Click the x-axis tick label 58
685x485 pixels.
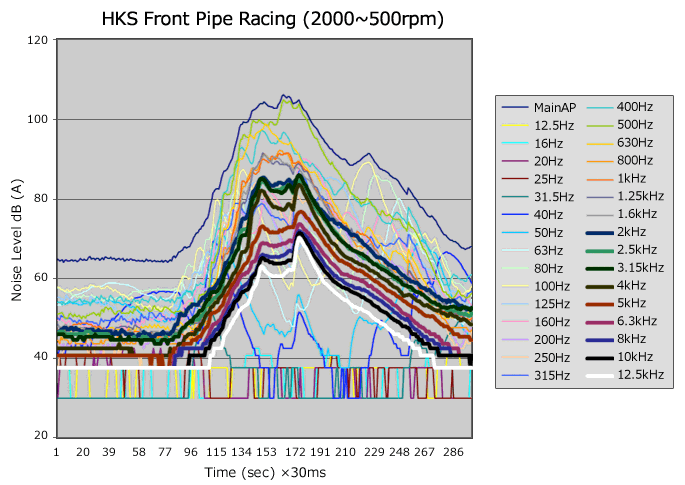pyautogui.click(x=139, y=452)
